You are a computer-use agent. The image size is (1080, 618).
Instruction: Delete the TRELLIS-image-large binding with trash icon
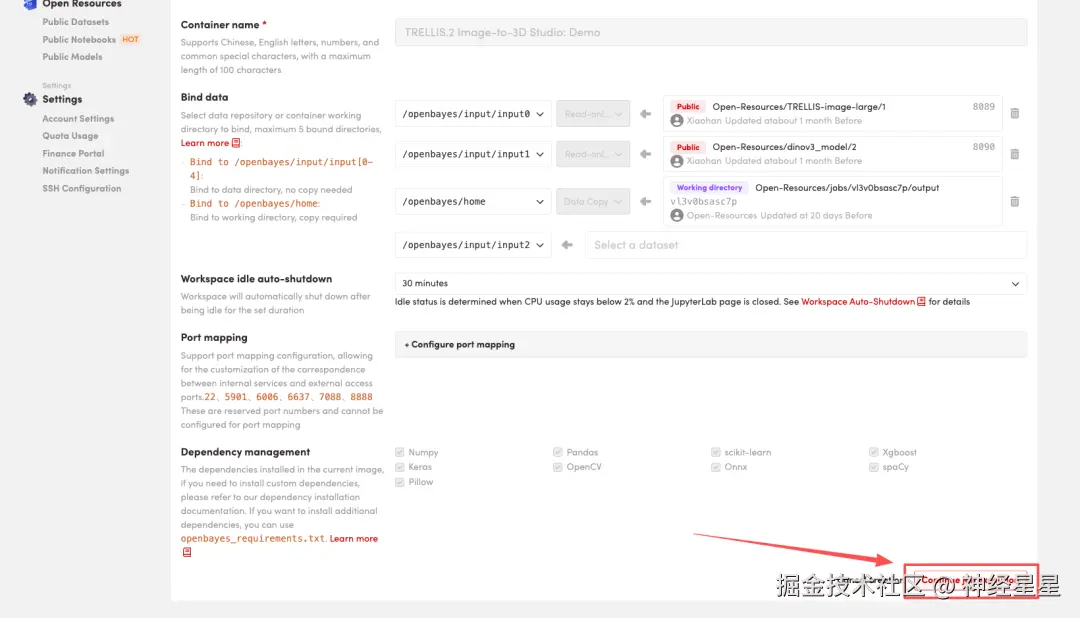1015,113
